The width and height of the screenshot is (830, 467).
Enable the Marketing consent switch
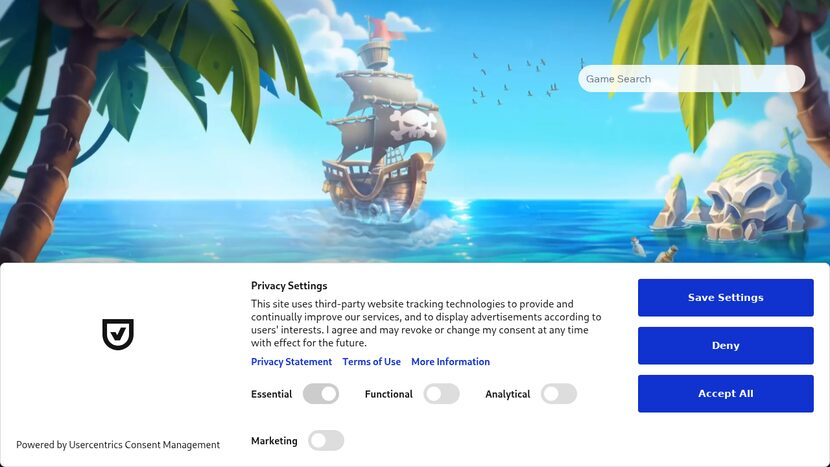(x=326, y=441)
